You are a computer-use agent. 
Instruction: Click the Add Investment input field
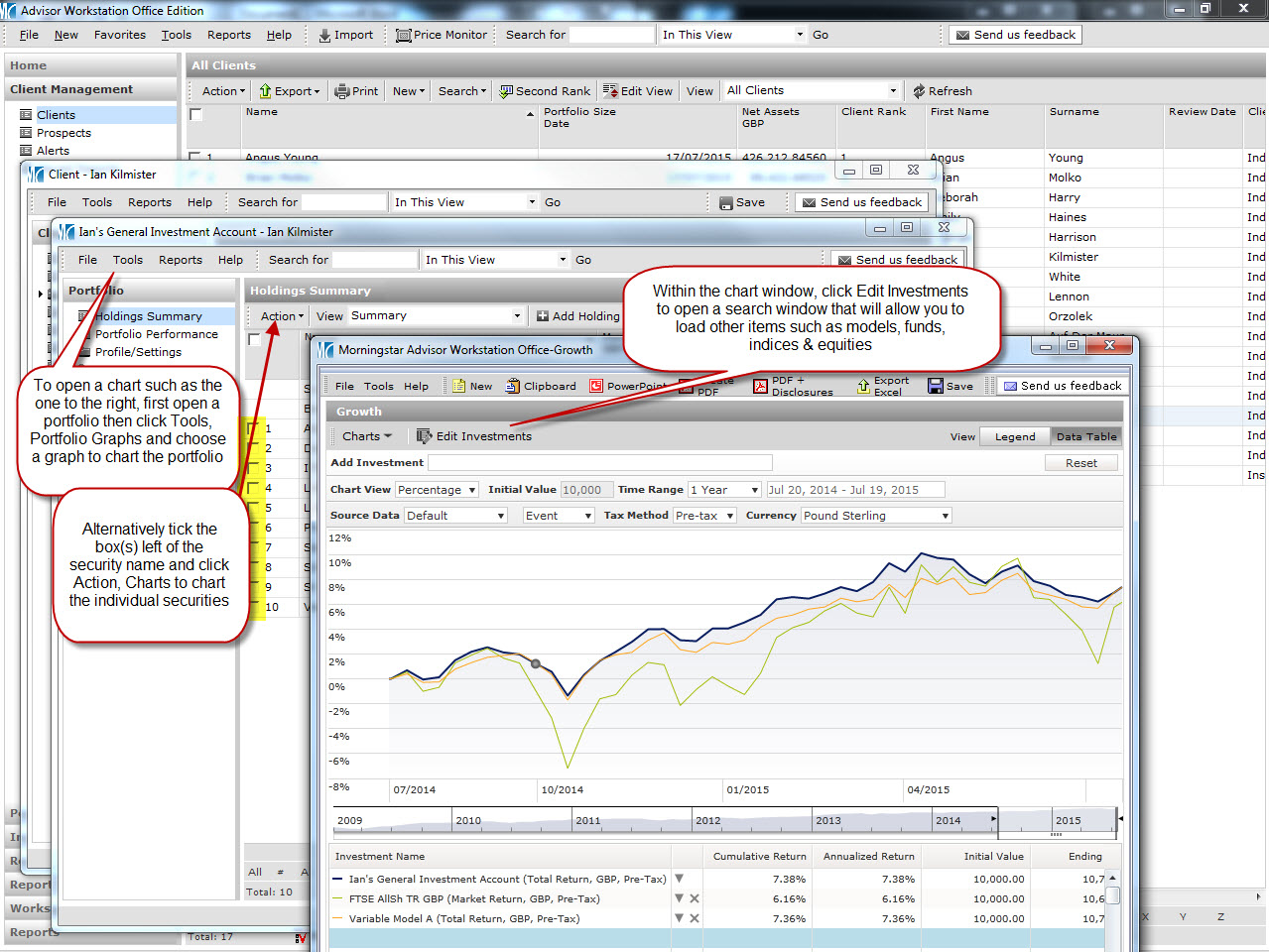[599, 463]
